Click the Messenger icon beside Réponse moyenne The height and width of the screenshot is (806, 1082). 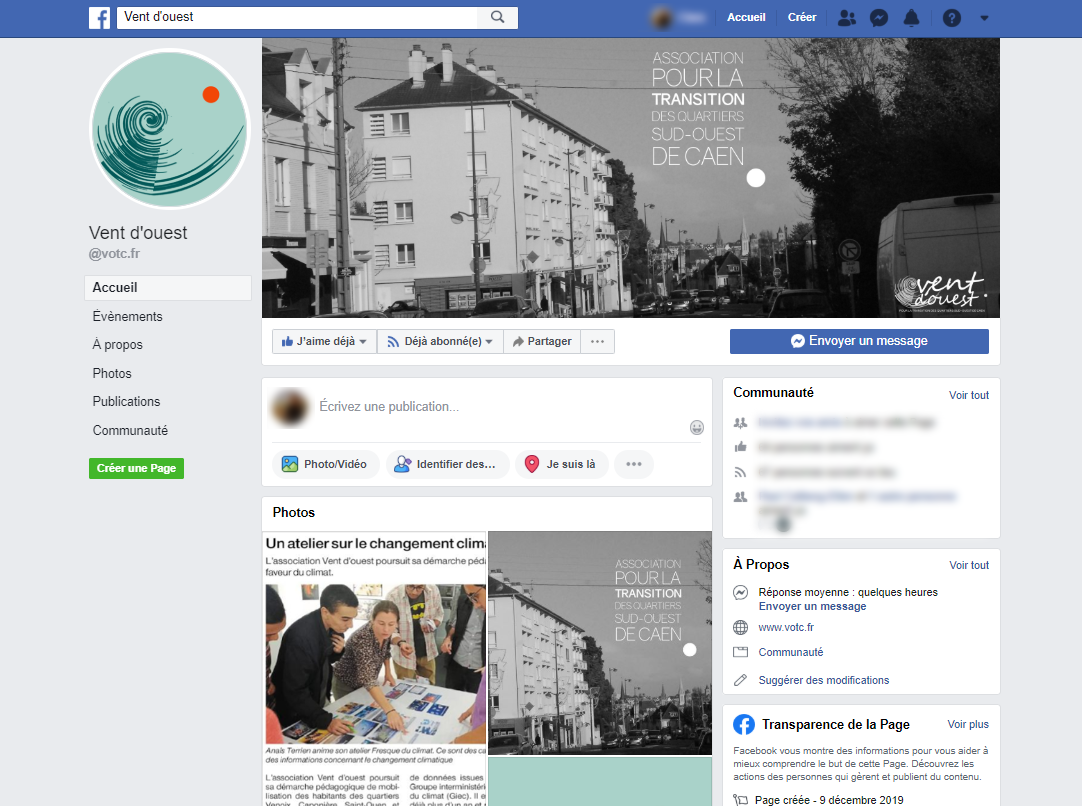(x=740, y=592)
